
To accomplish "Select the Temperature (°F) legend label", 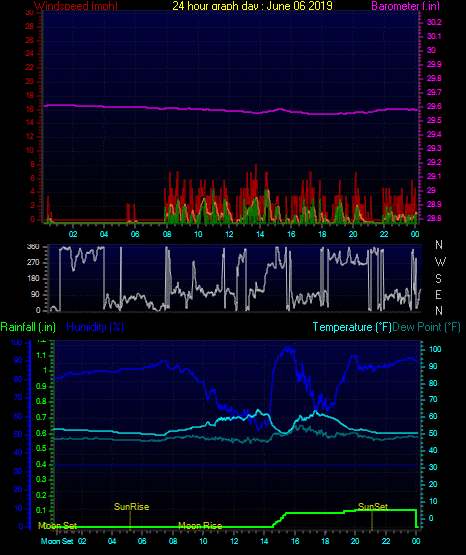I will (x=352, y=327).
